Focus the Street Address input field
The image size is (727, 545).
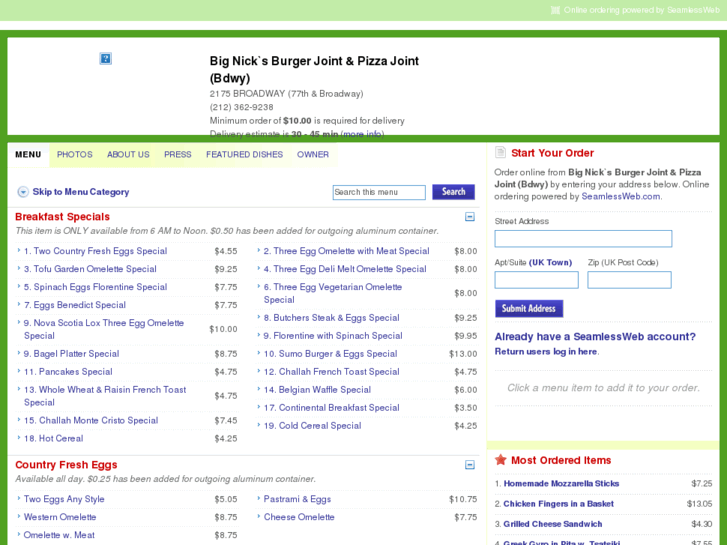point(583,239)
